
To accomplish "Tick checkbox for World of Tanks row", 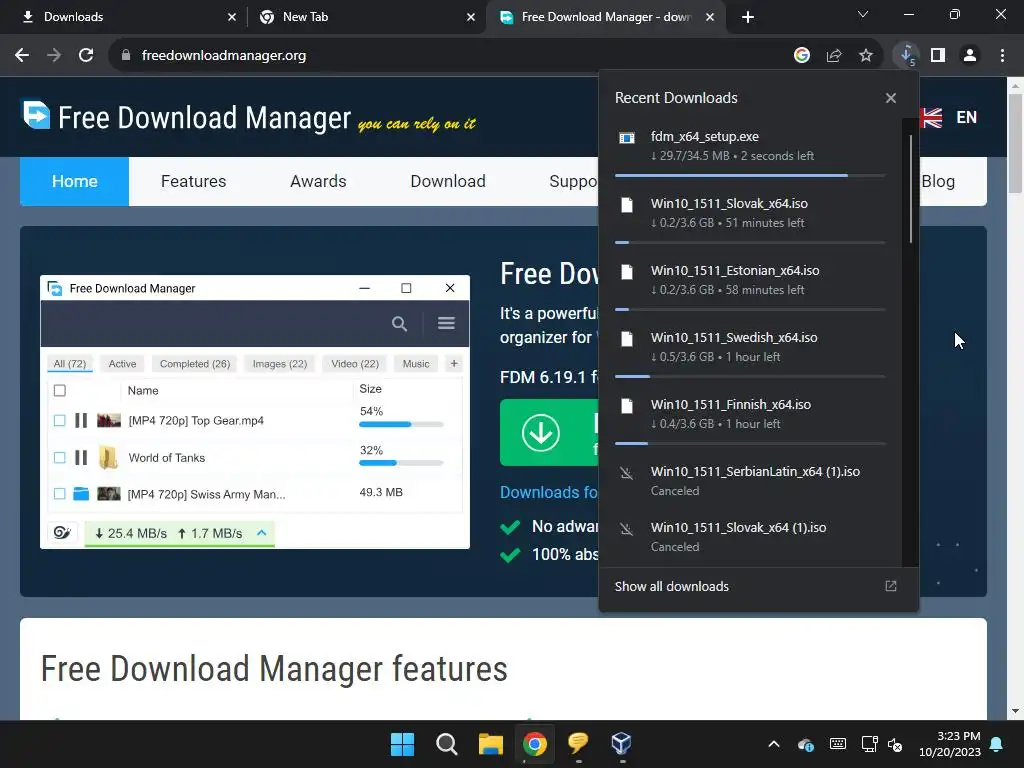I will coord(59,458).
